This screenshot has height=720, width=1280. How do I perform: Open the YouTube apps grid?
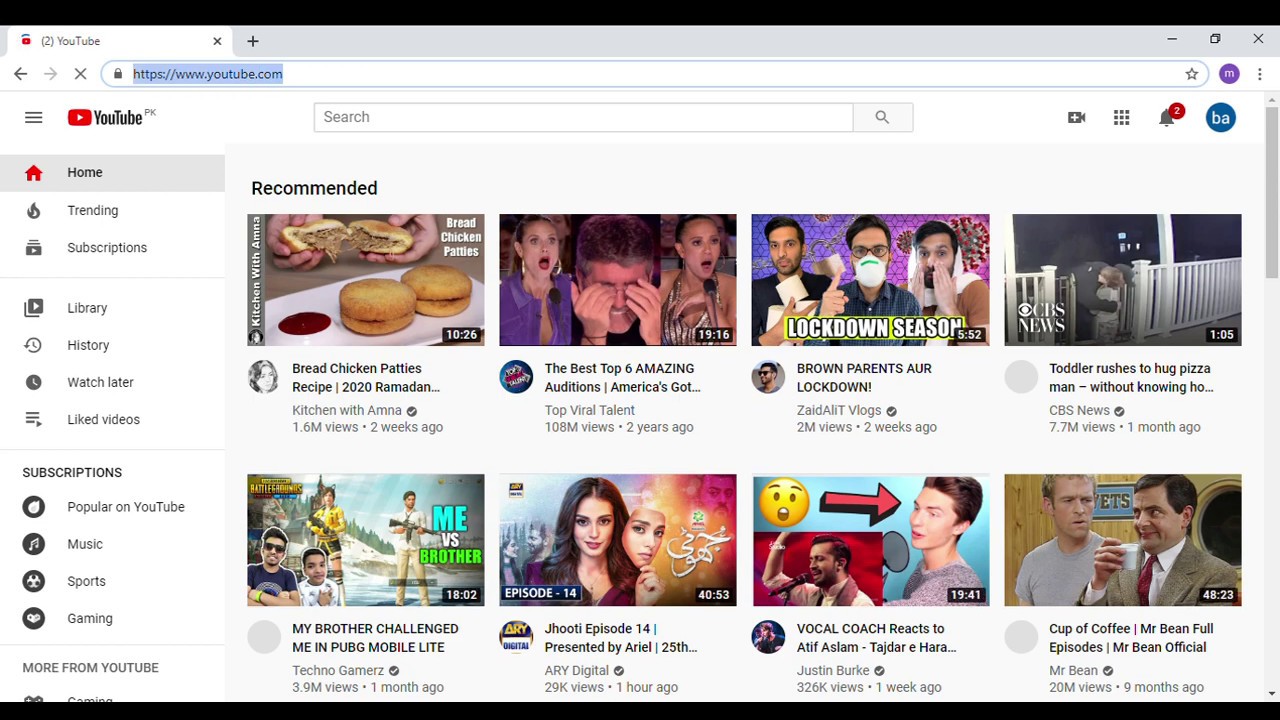(1121, 117)
